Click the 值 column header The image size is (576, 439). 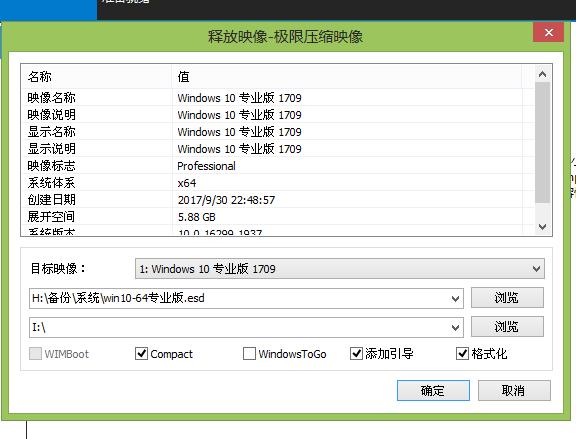(347, 77)
